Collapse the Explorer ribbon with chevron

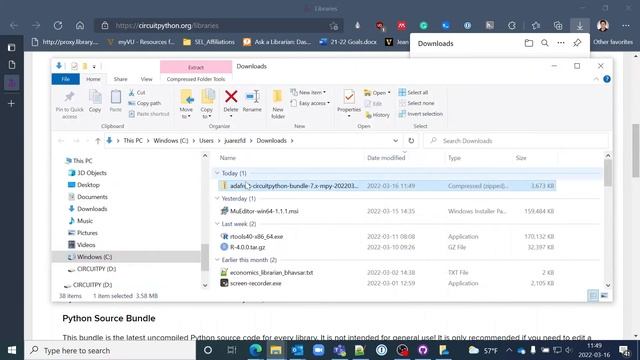596,79
